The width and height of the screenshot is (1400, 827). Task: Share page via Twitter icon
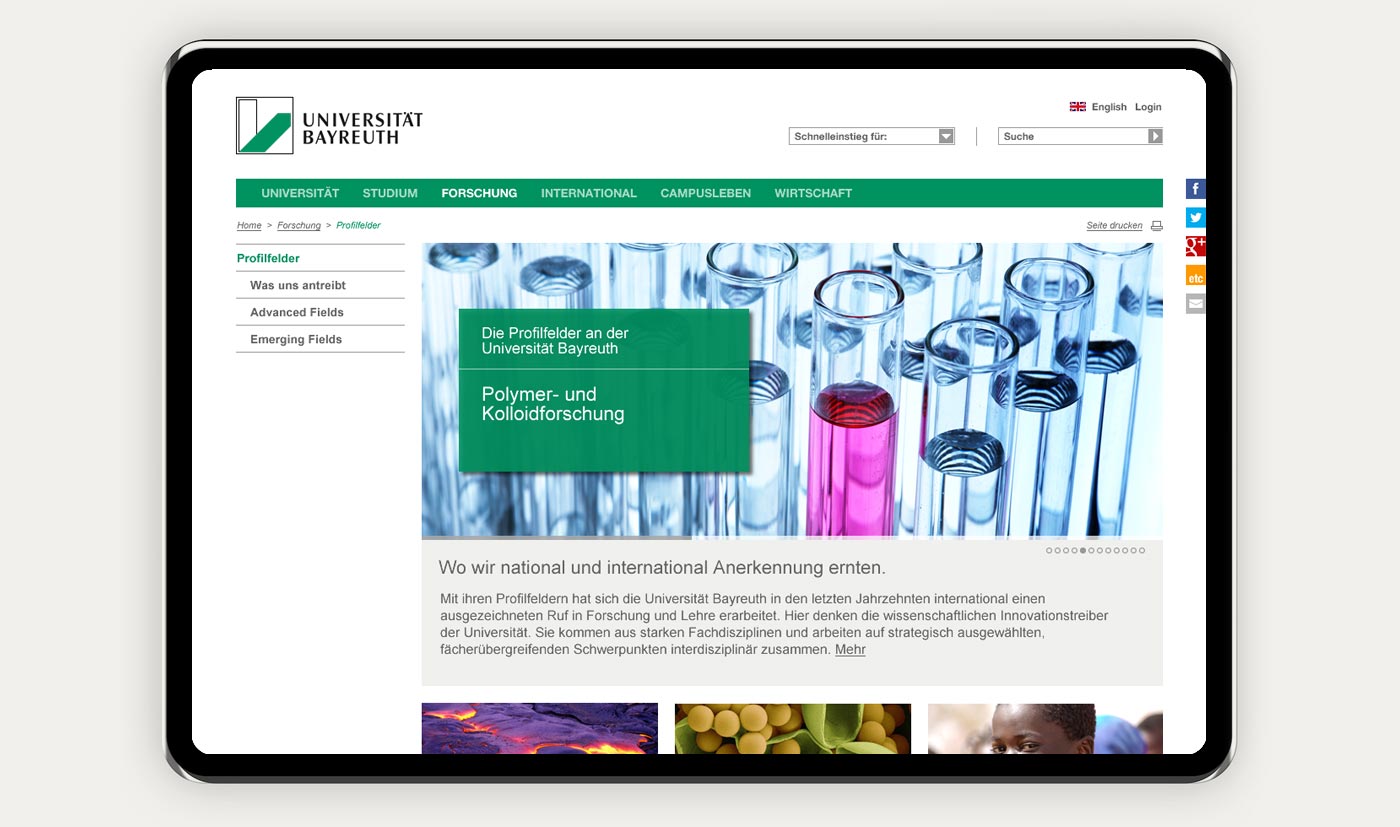click(1196, 218)
